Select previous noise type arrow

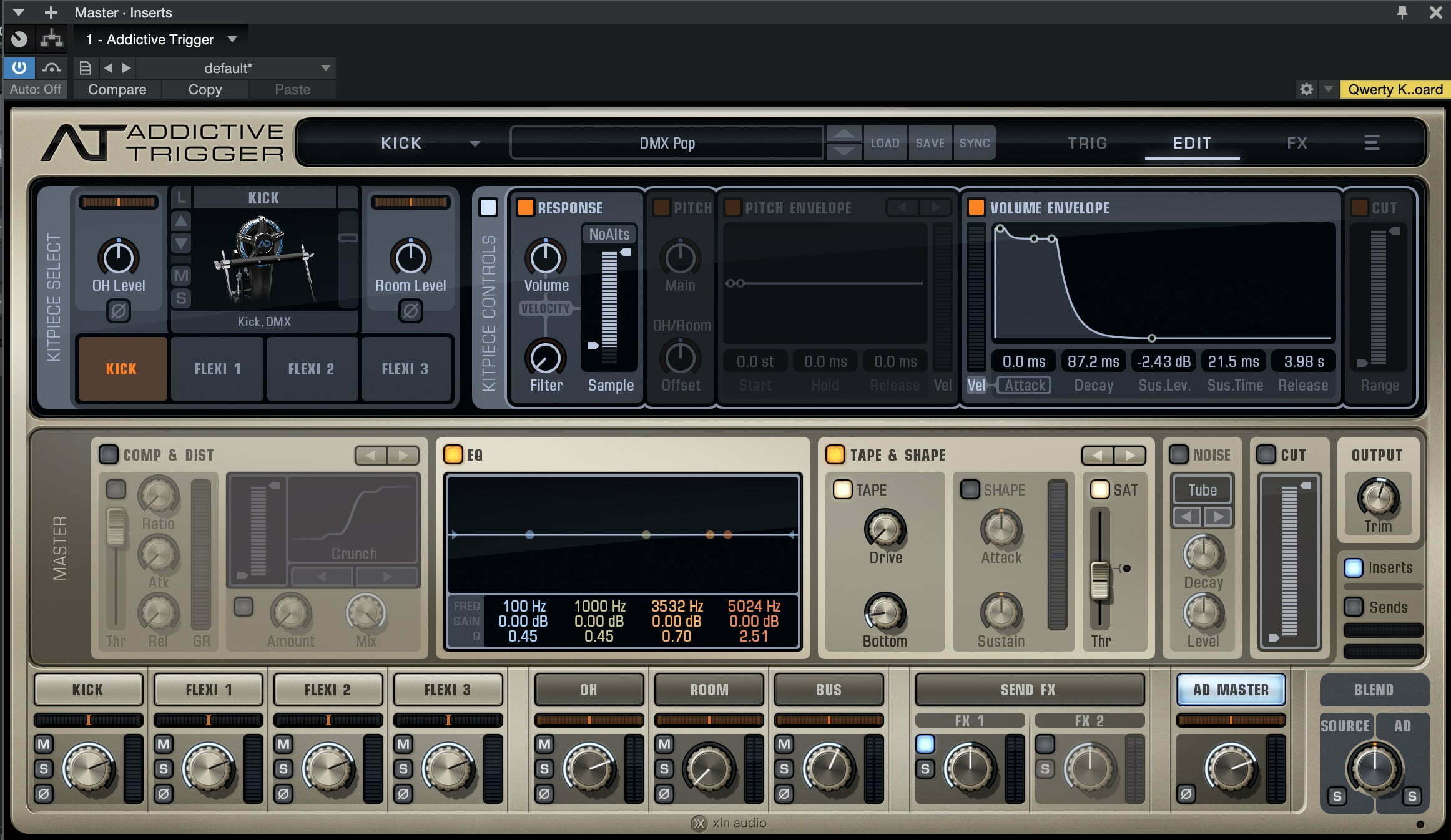tap(1188, 517)
